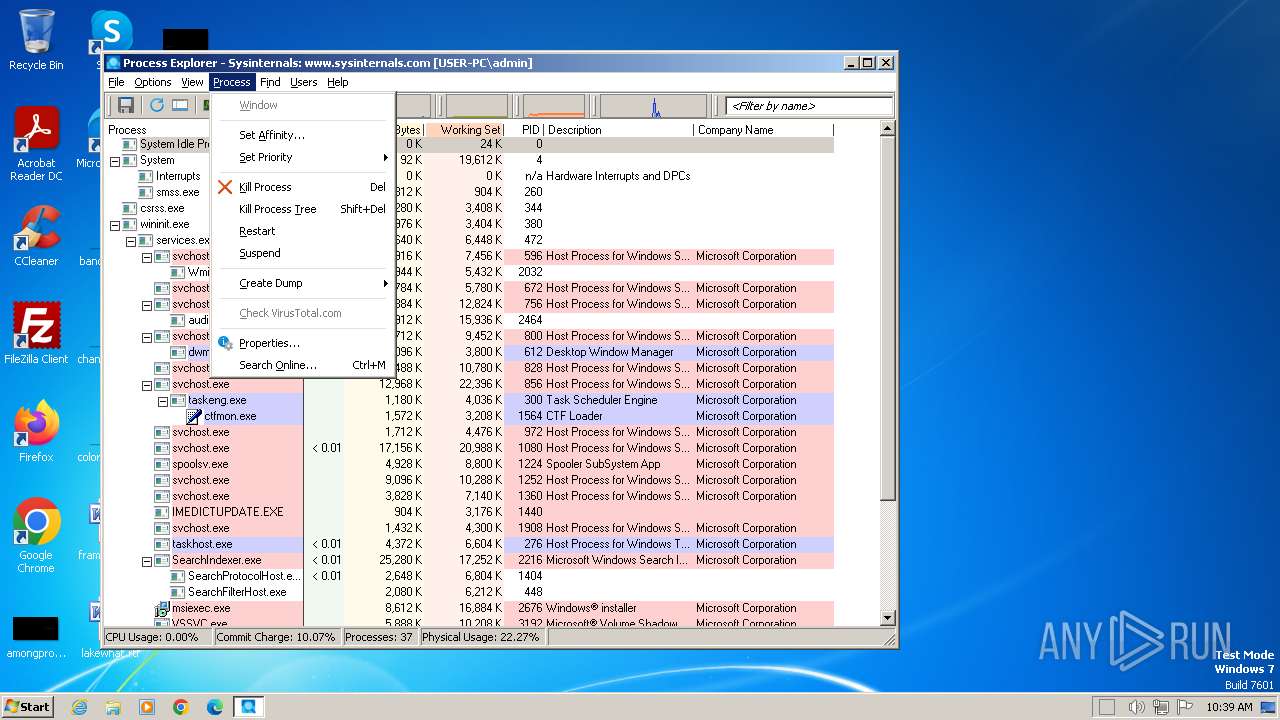Click the Start button
The image size is (1280, 720).
coord(28,707)
